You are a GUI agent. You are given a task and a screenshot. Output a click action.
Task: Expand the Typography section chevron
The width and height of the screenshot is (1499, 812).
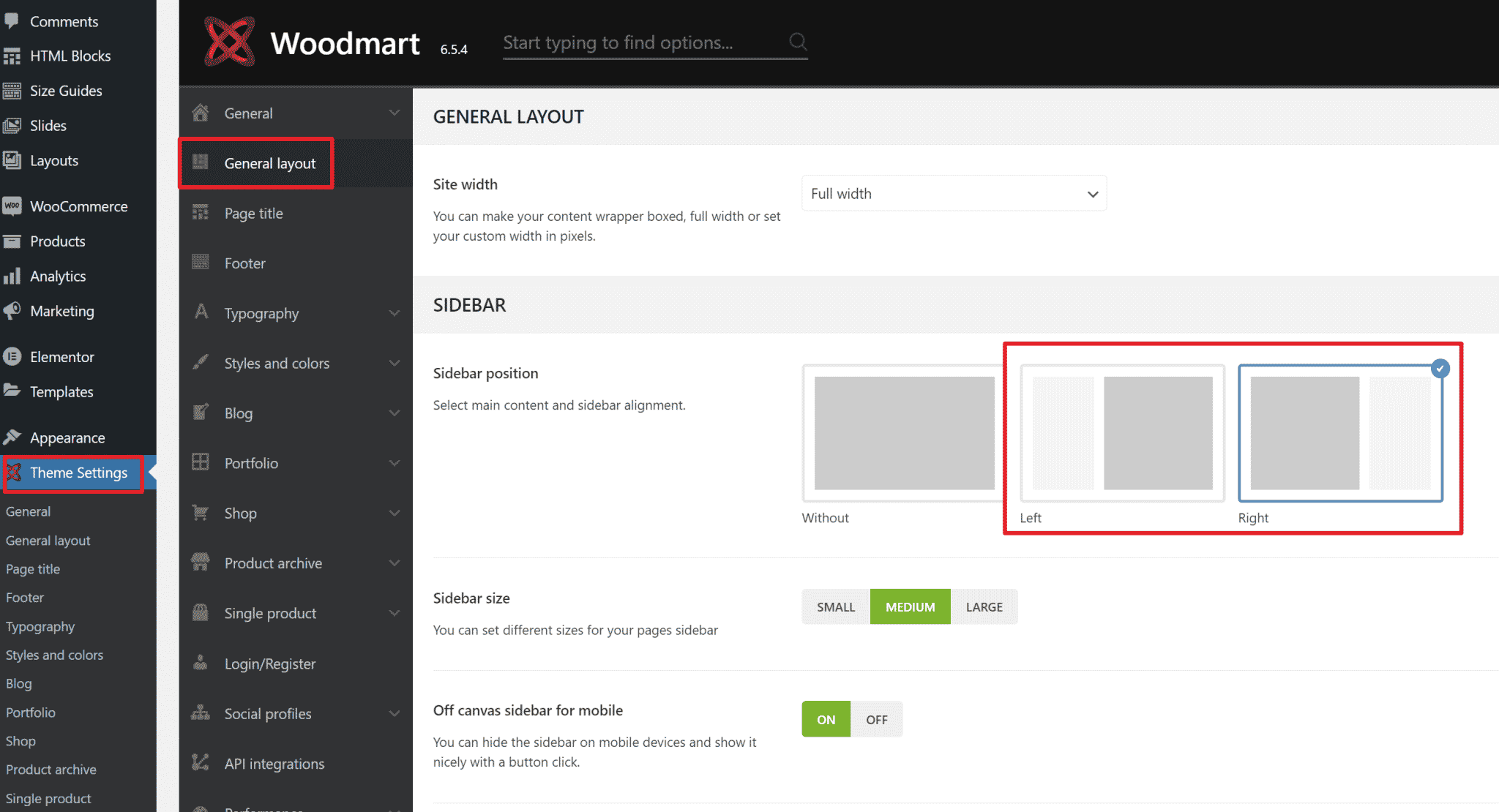tap(395, 313)
